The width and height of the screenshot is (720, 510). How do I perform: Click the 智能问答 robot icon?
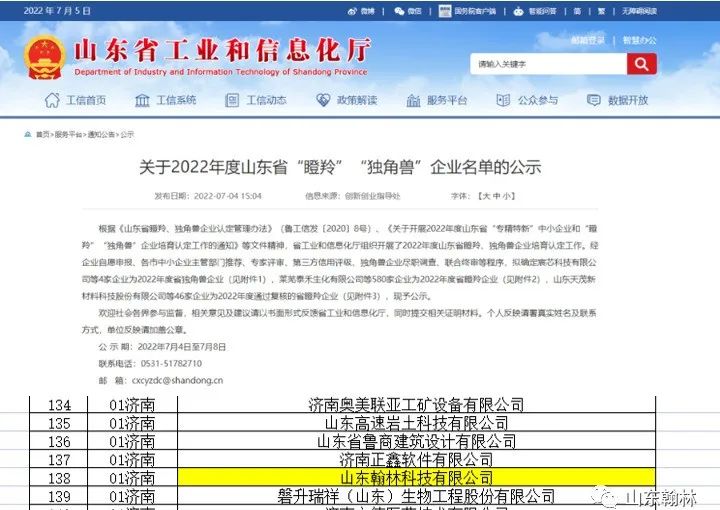pos(518,11)
